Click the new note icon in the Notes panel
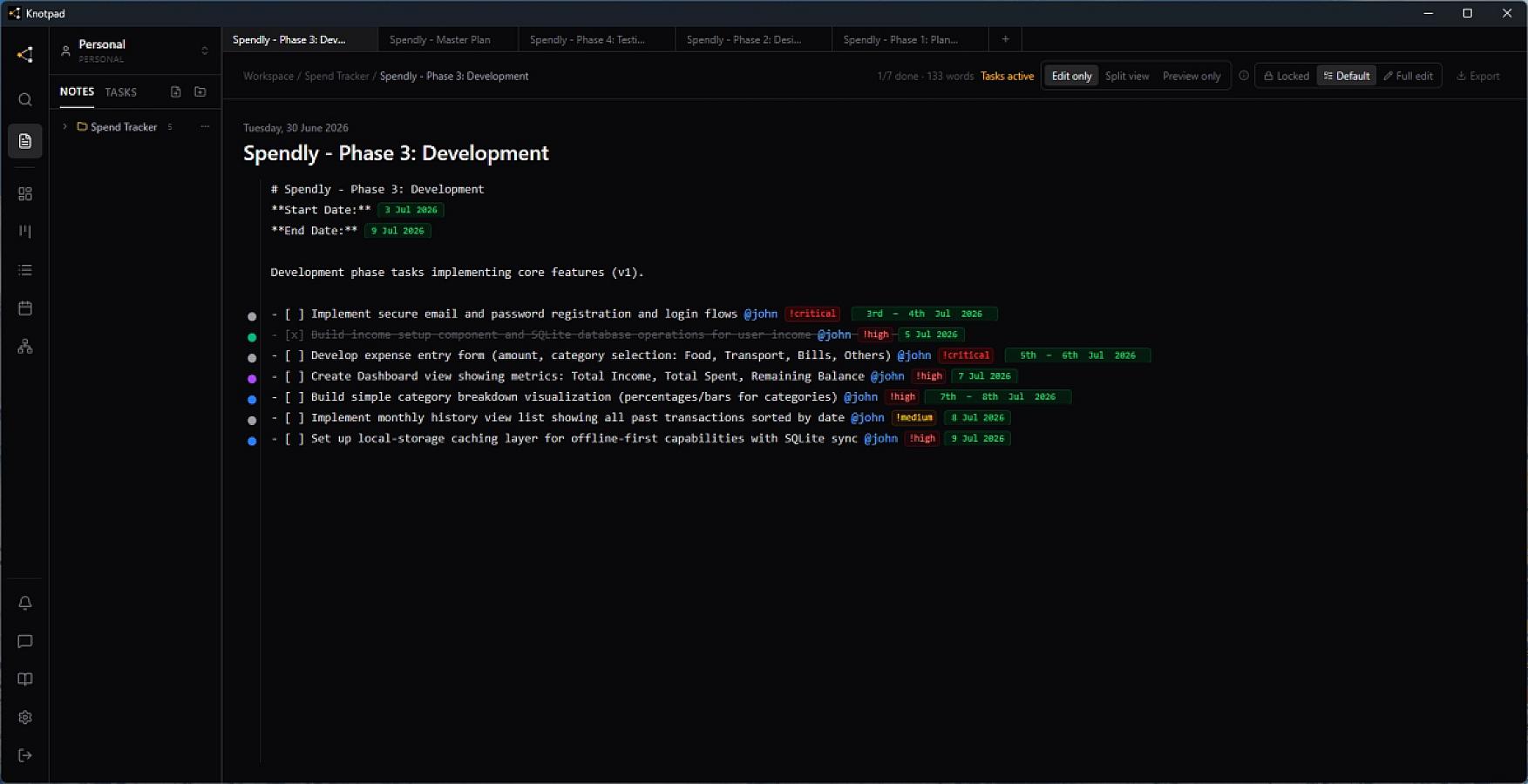This screenshot has height=784, width=1528. [176, 91]
